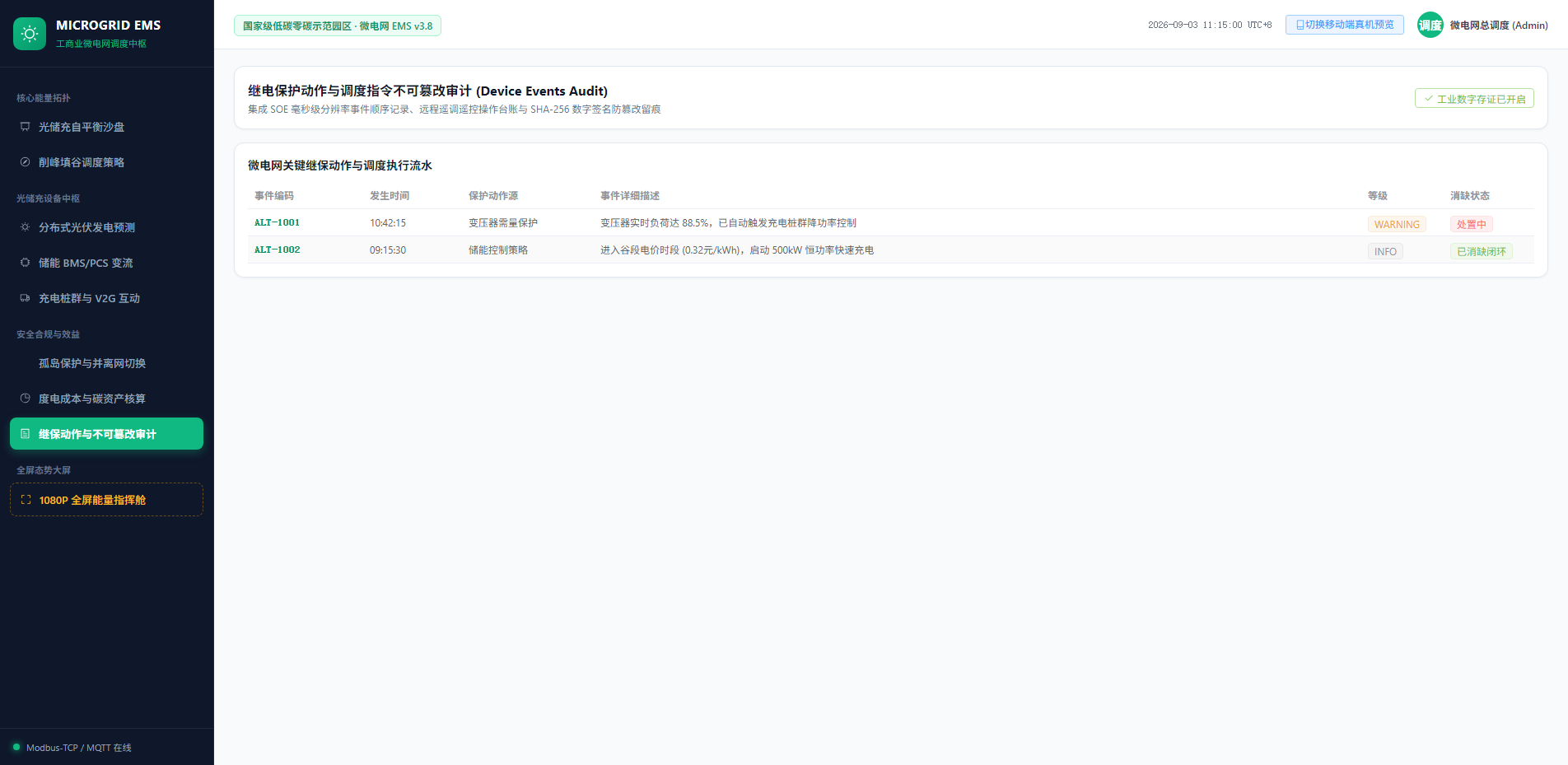Click the green Modbus-TCP online status dot

(16, 747)
